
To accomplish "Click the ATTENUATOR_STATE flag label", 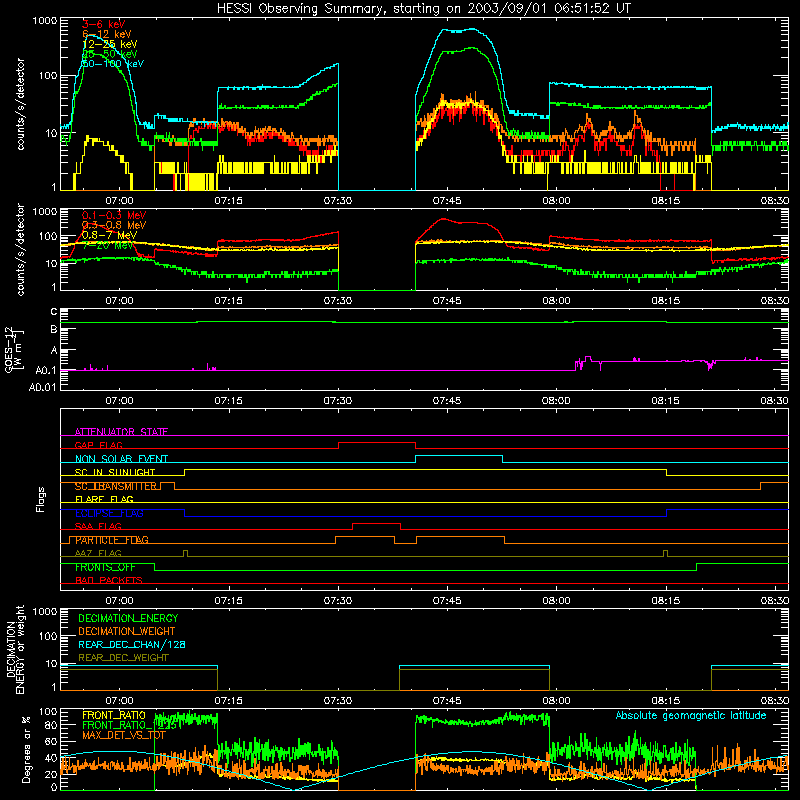I will coord(121,432).
